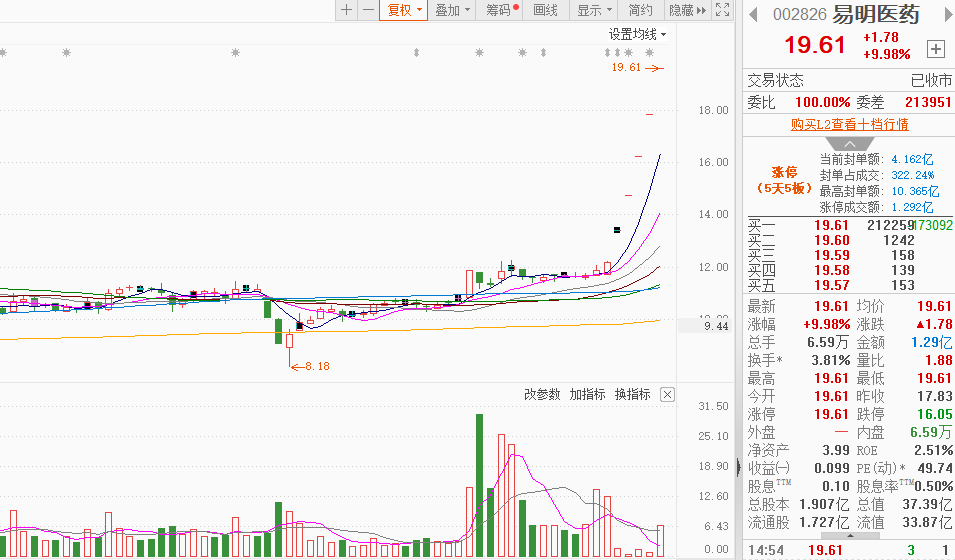Image resolution: width=955 pixels, height=560 pixels.
Task: Click 总手 value 6.59万
Action: tap(828, 342)
